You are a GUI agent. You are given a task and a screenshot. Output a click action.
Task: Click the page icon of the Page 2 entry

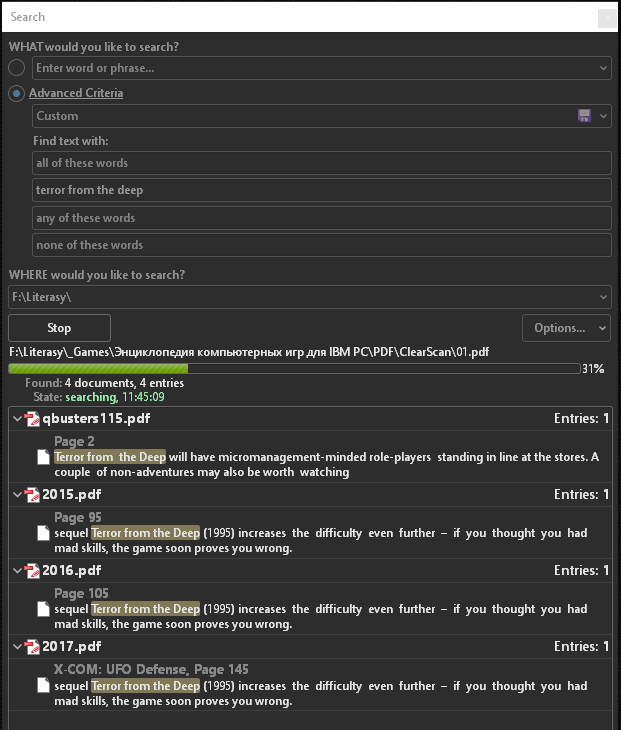coord(43,457)
